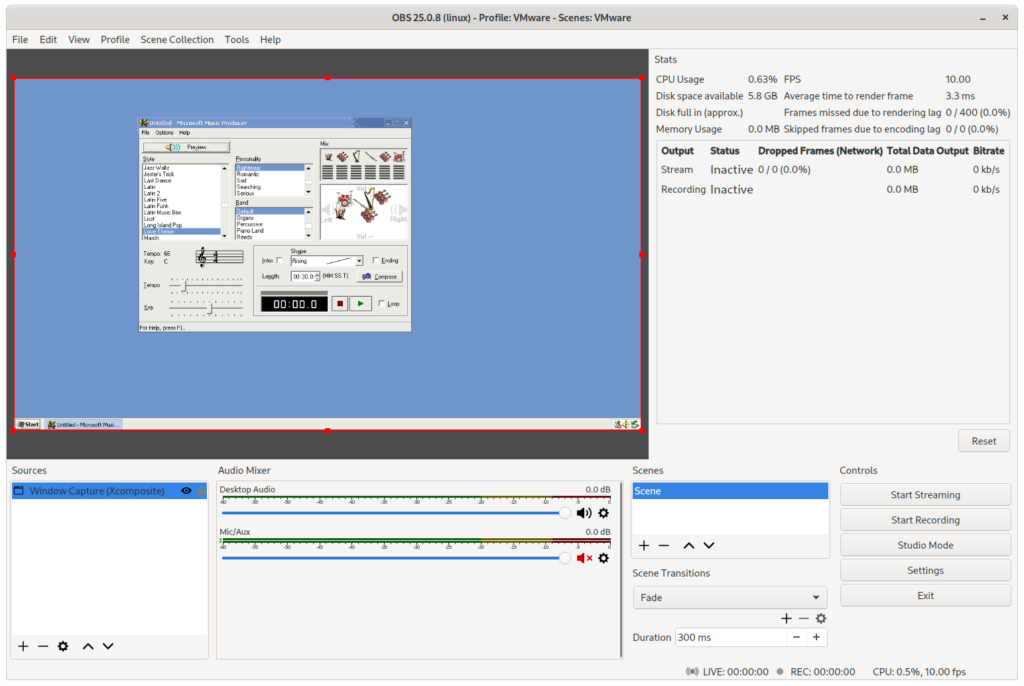Remove scene transition with minus icon
Viewport: 1024px width, 686px height.
[x=804, y=618]
